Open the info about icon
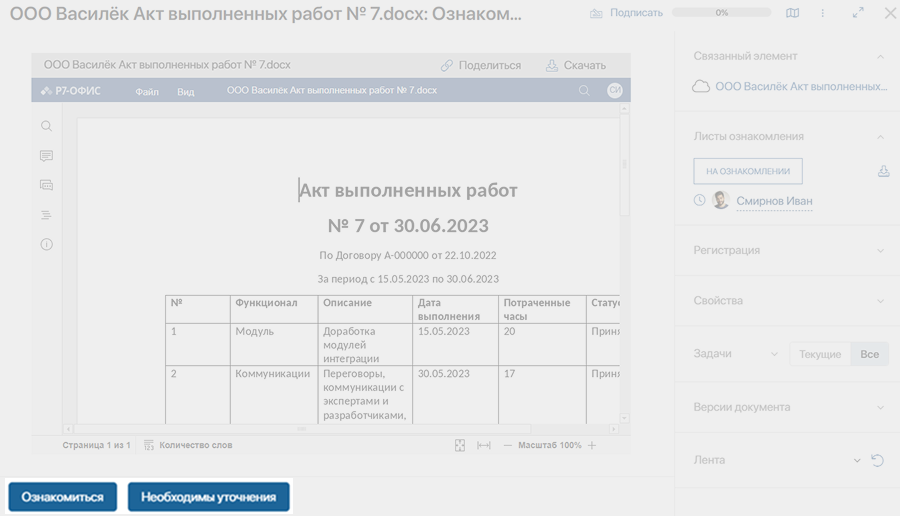The height and width of the screenshot is (516, 900). coord(46,245)
